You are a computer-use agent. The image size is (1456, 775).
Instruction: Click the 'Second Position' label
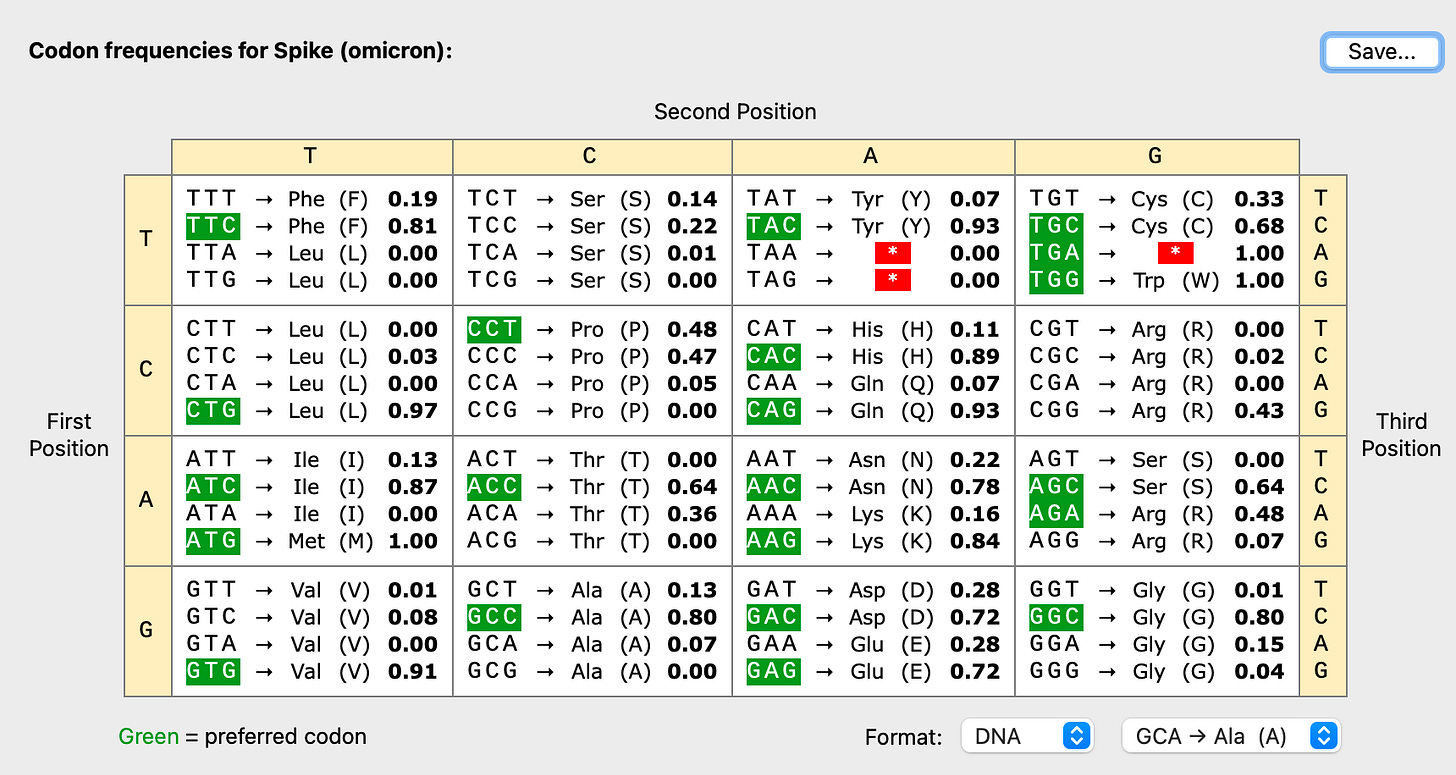coord(735,111)
